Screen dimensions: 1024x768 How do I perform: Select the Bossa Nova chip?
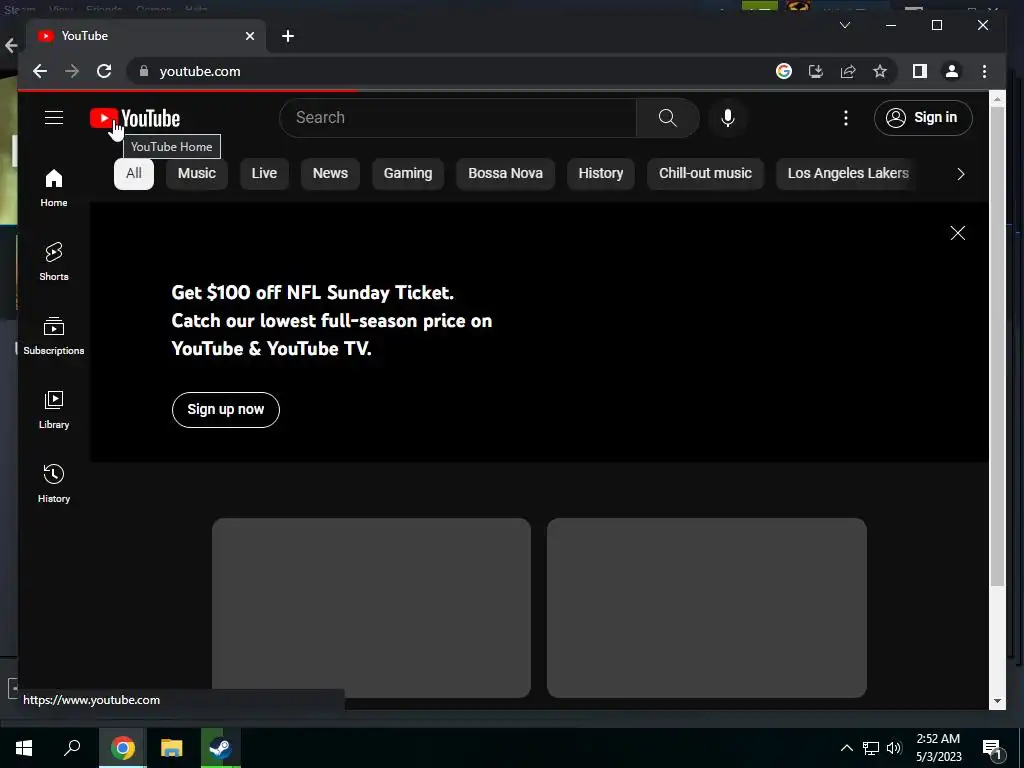coord(505,174)
